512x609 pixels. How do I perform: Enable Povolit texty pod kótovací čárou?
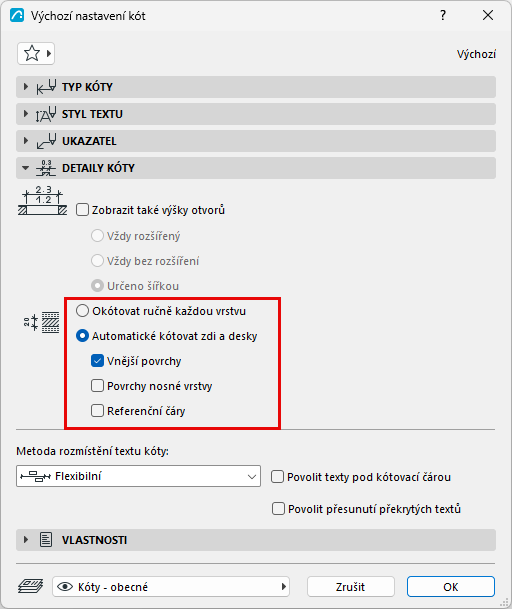tap(277, 477)
